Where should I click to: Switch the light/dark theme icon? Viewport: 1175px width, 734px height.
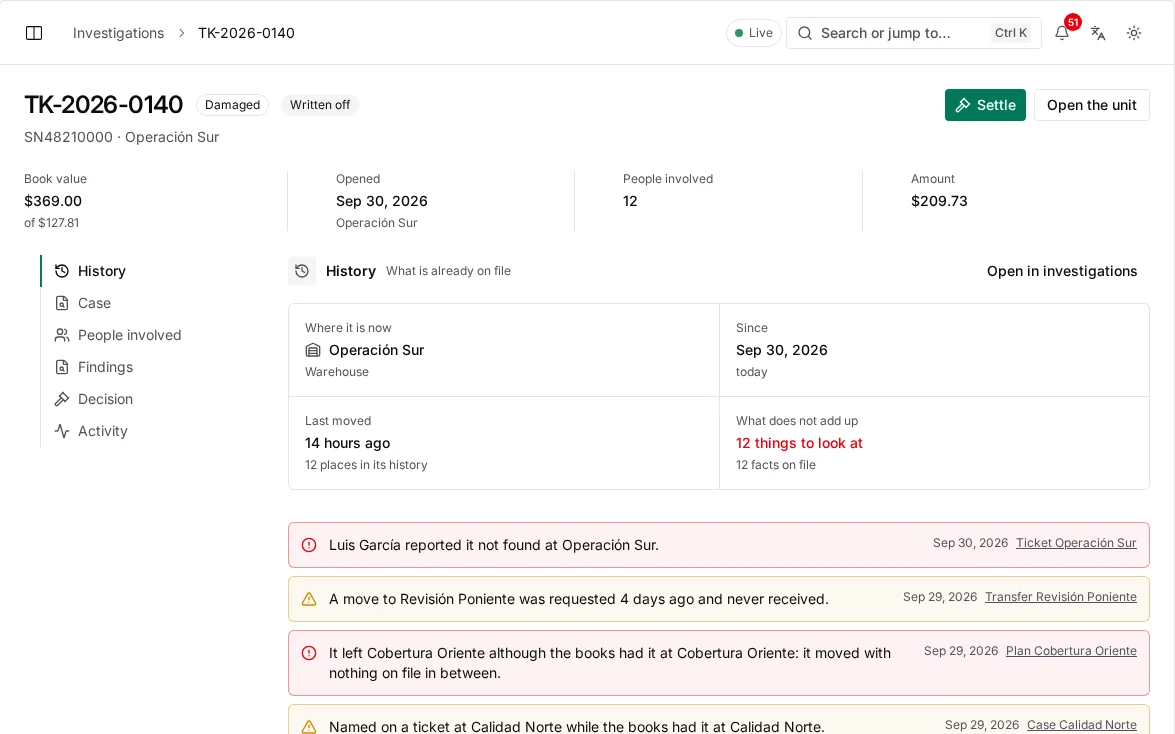(1134, 33)
